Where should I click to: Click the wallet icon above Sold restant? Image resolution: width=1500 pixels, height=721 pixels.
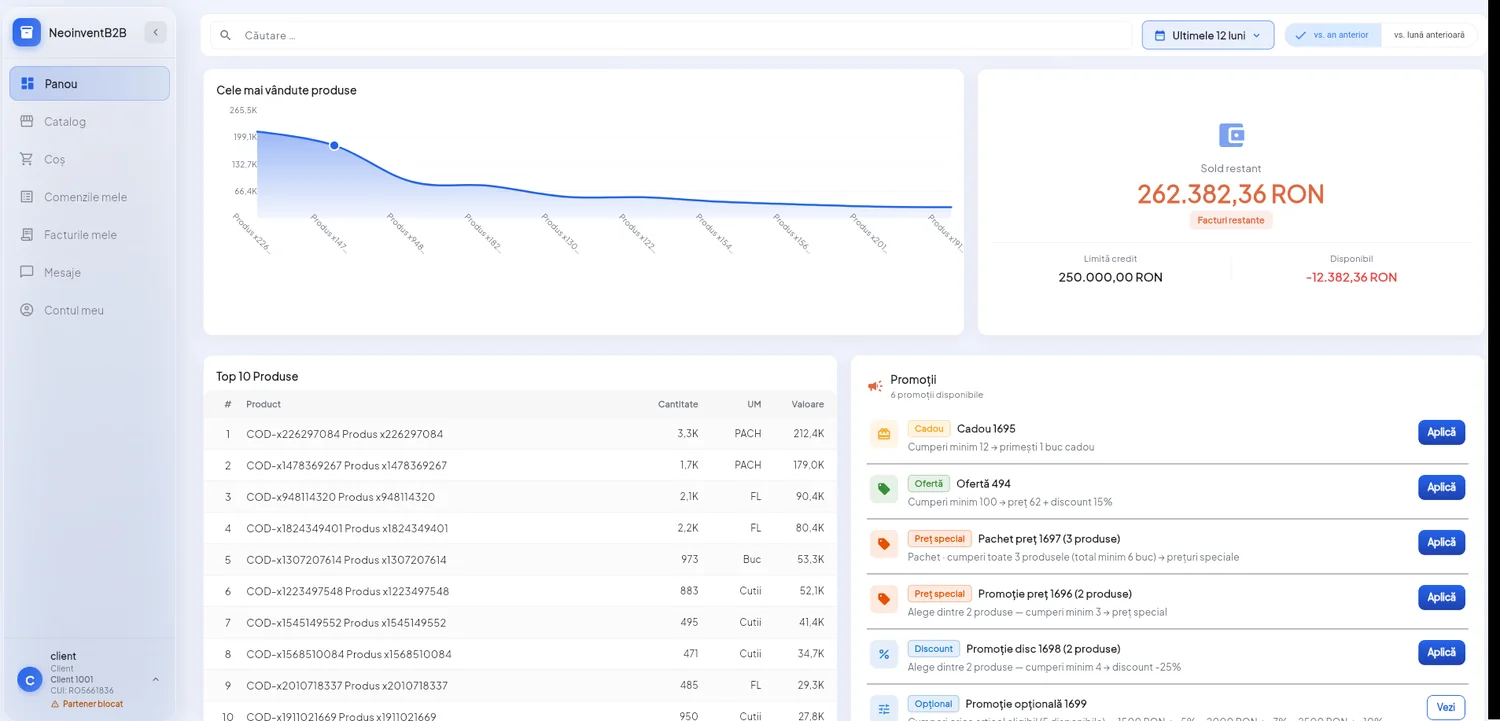point(1231,135)
